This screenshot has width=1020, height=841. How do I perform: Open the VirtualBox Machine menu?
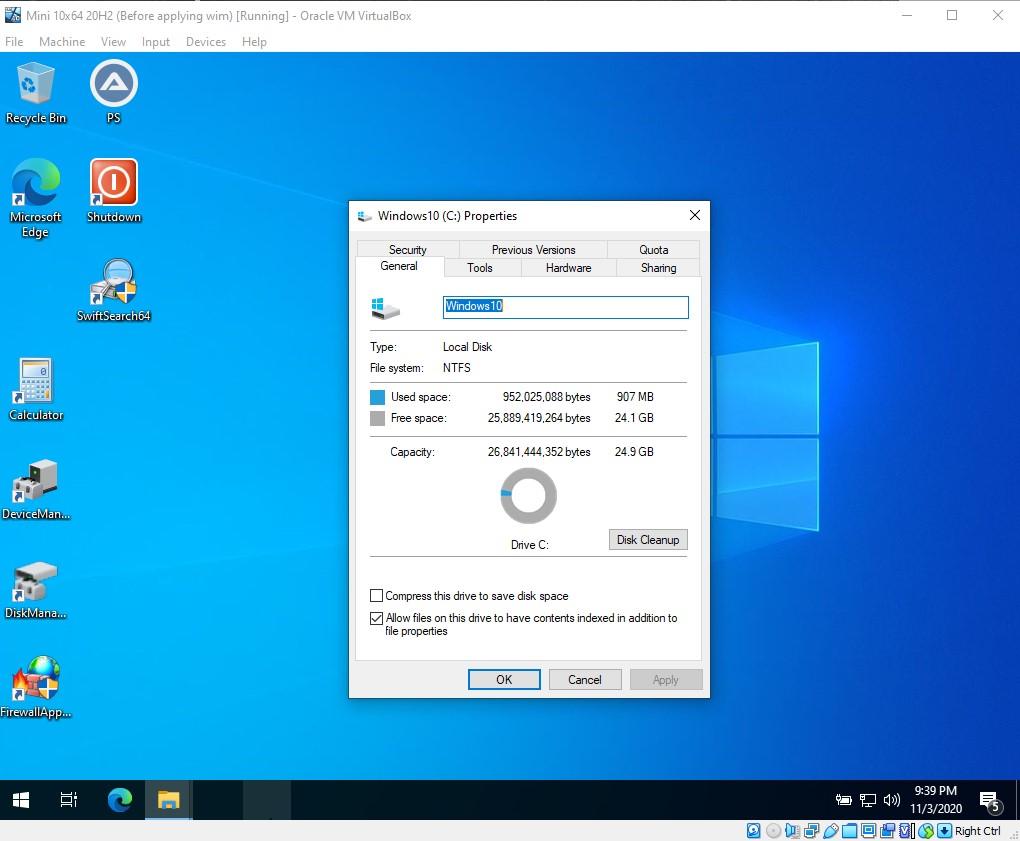62,42
